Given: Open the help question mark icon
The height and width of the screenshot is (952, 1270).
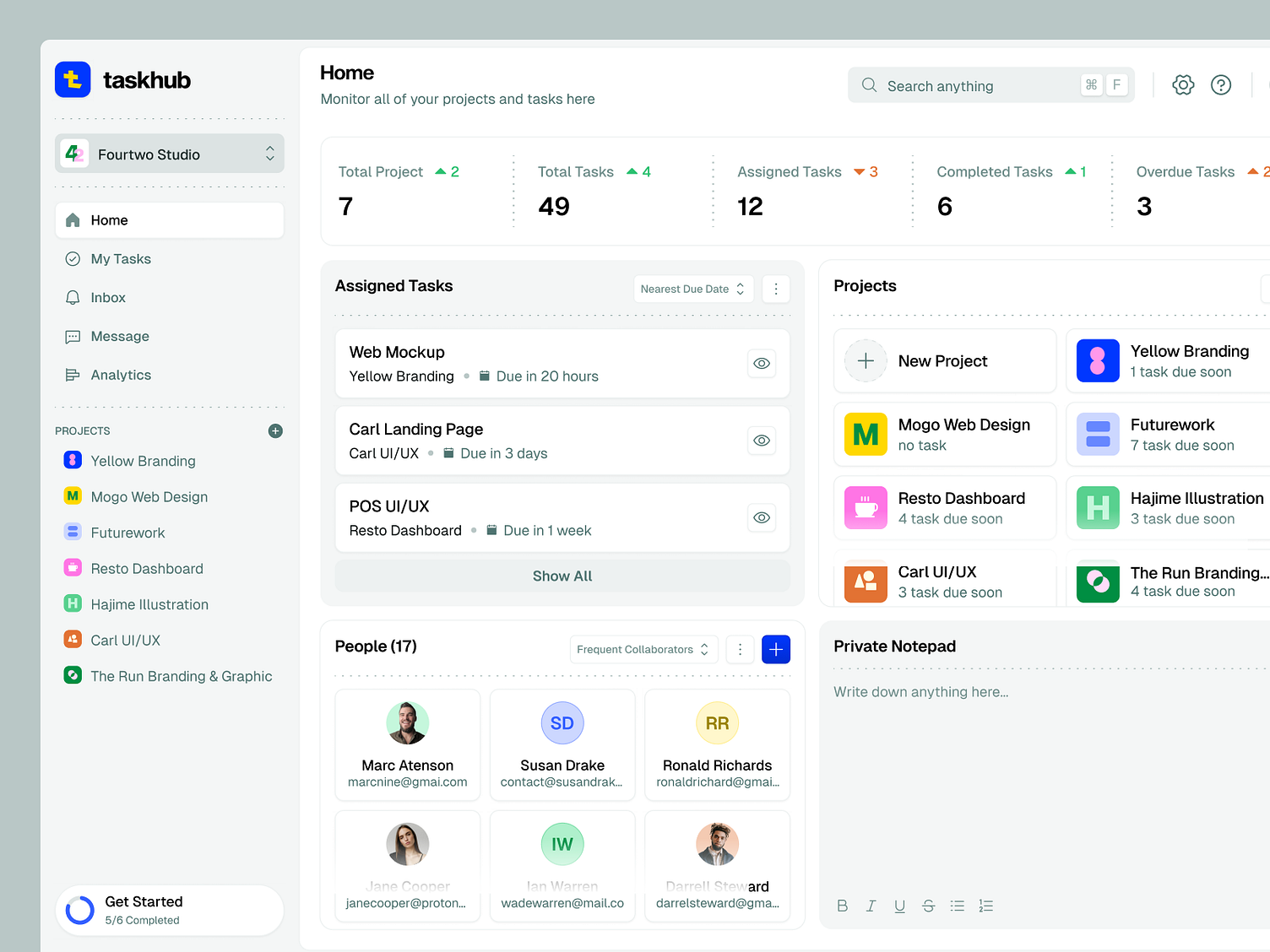Looking at the screenshot, I should click(x=1221, y=84).
